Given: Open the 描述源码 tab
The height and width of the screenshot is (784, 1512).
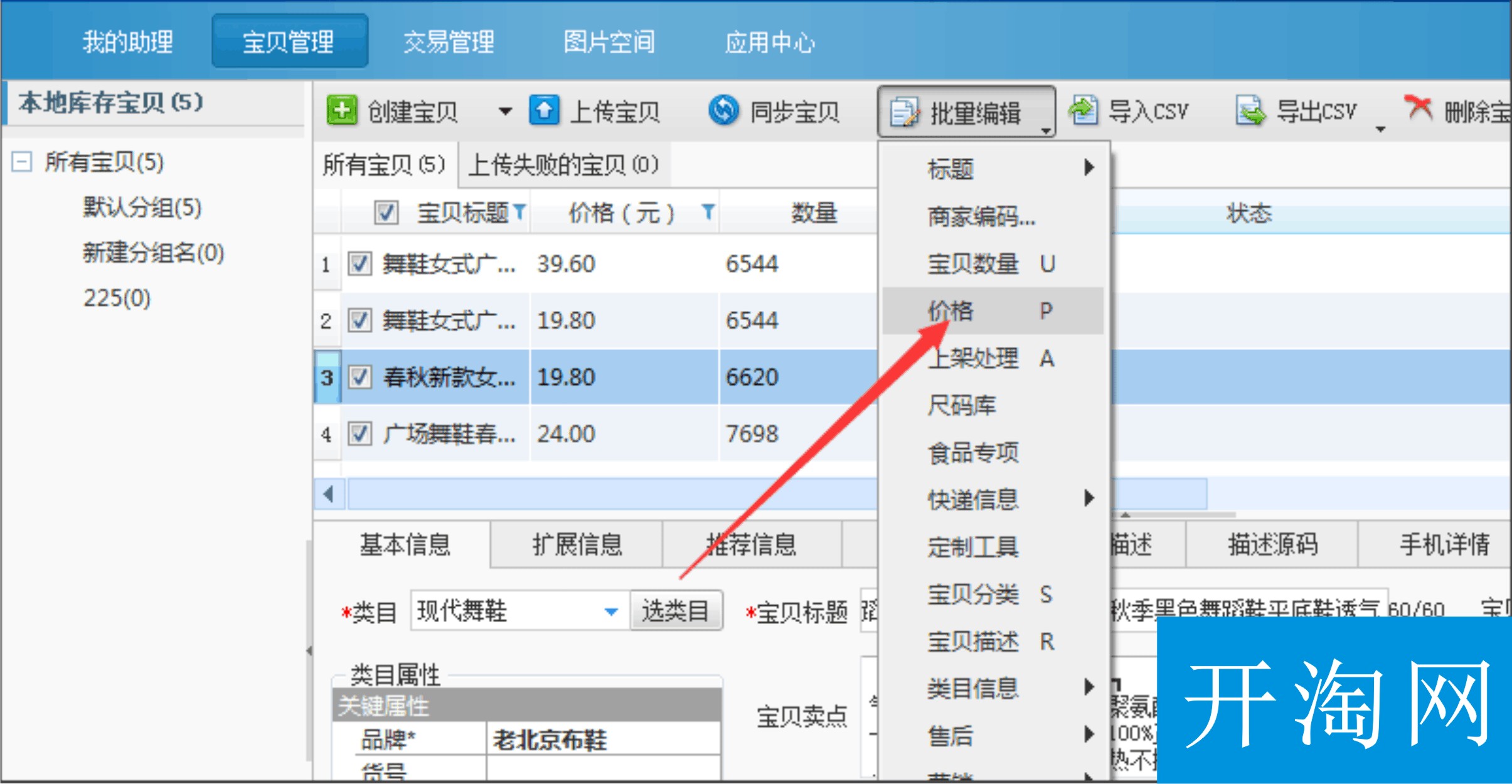Looking at the screenshot, I should coord(1272,544).
